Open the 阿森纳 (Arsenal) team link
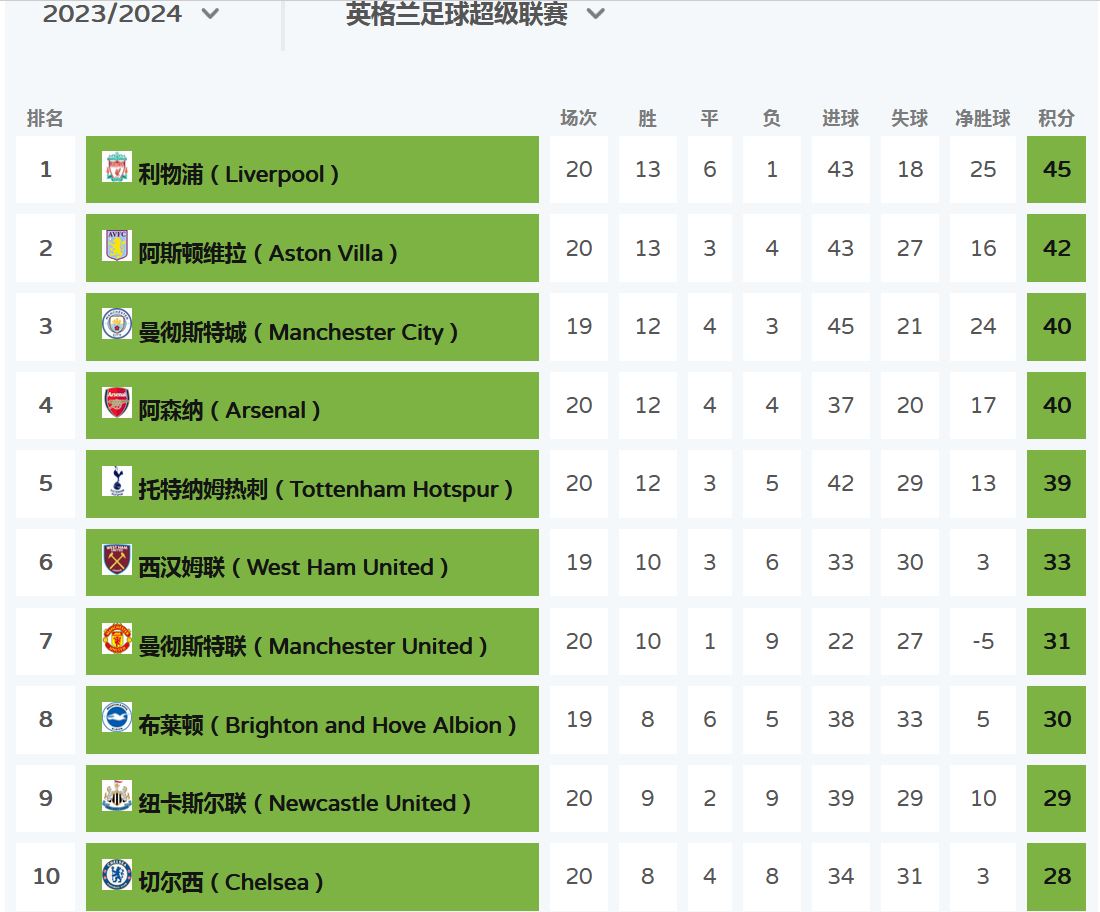Screen dimensions: 1100x912 pos(229,410)
